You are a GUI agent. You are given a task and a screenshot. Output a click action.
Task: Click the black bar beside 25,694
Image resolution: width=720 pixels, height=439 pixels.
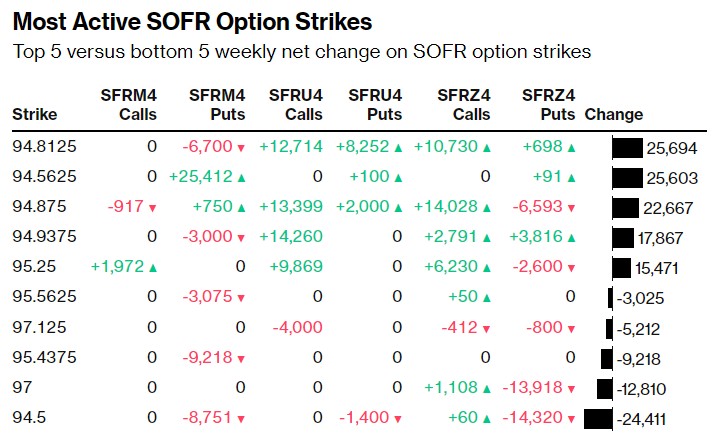[627, 148]
